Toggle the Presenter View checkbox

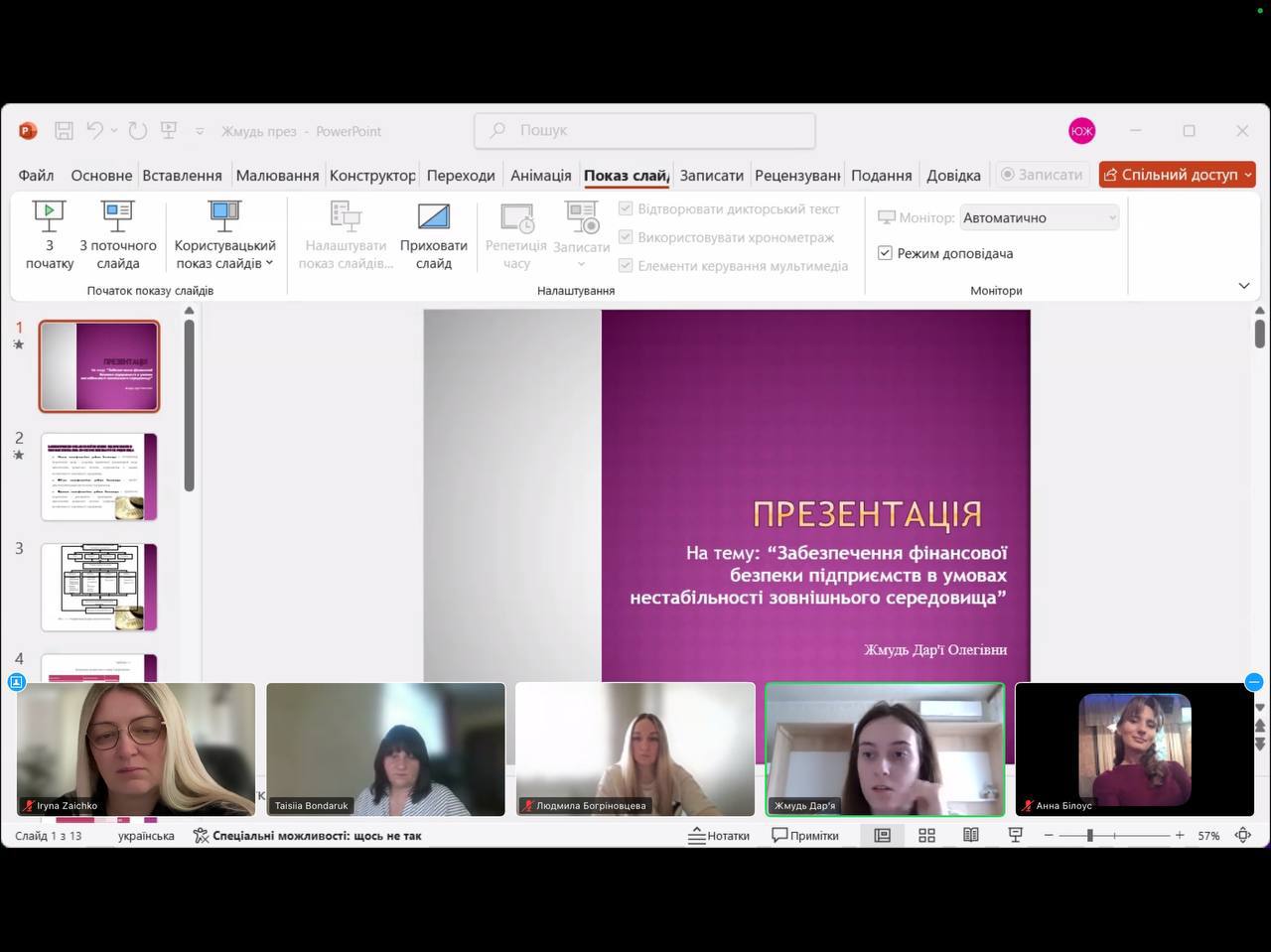coord(885,253)
